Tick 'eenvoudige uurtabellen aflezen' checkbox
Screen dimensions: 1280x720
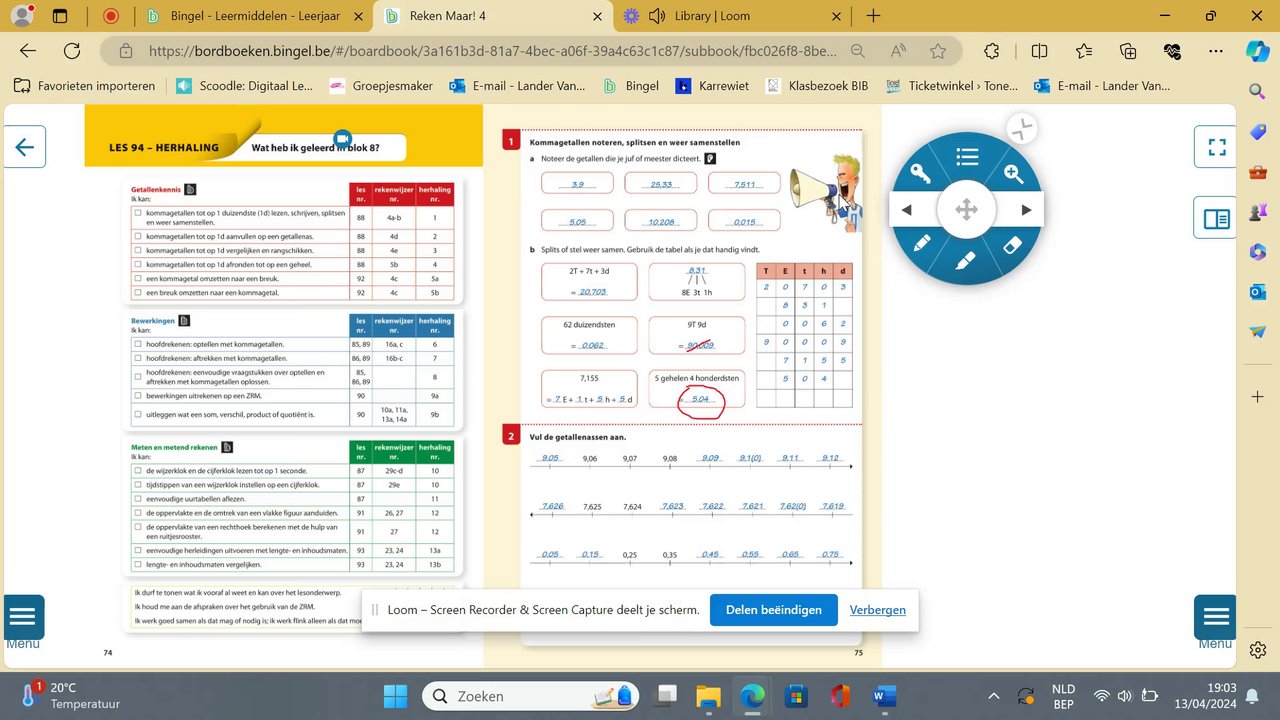click(138, 498)
